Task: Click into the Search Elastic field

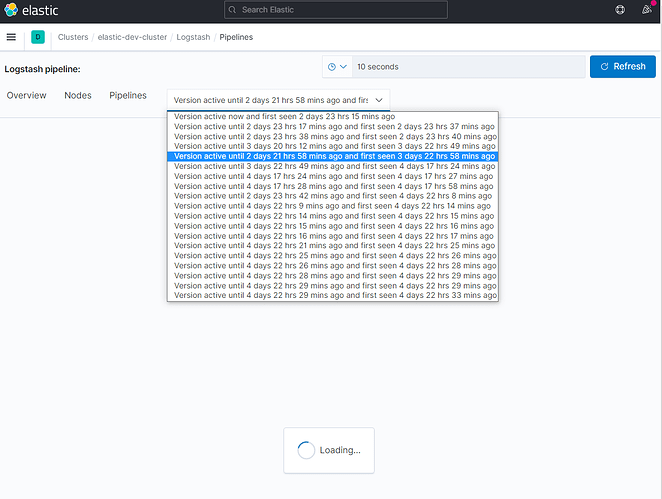Action: point(336,10)
